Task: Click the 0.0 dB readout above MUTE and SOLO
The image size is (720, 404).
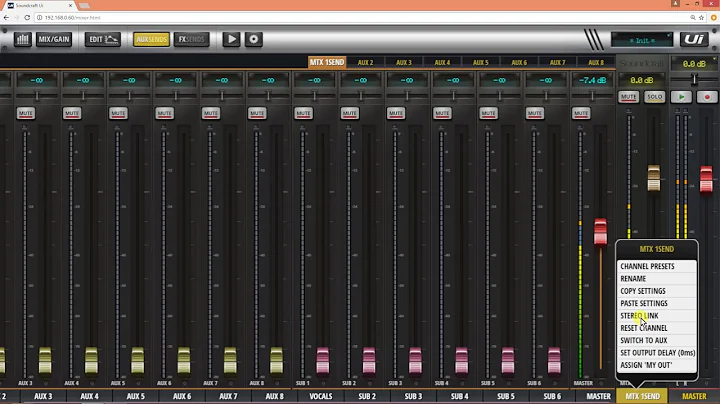Action: [641, 80]
